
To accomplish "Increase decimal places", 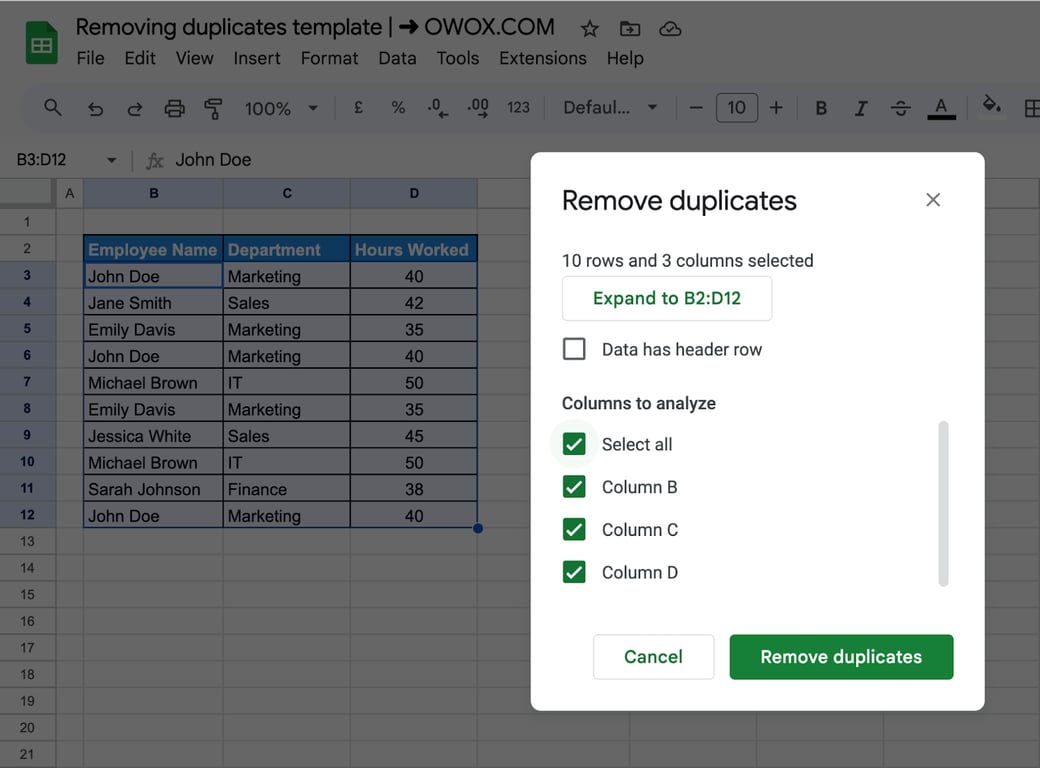I will (478, 107).
